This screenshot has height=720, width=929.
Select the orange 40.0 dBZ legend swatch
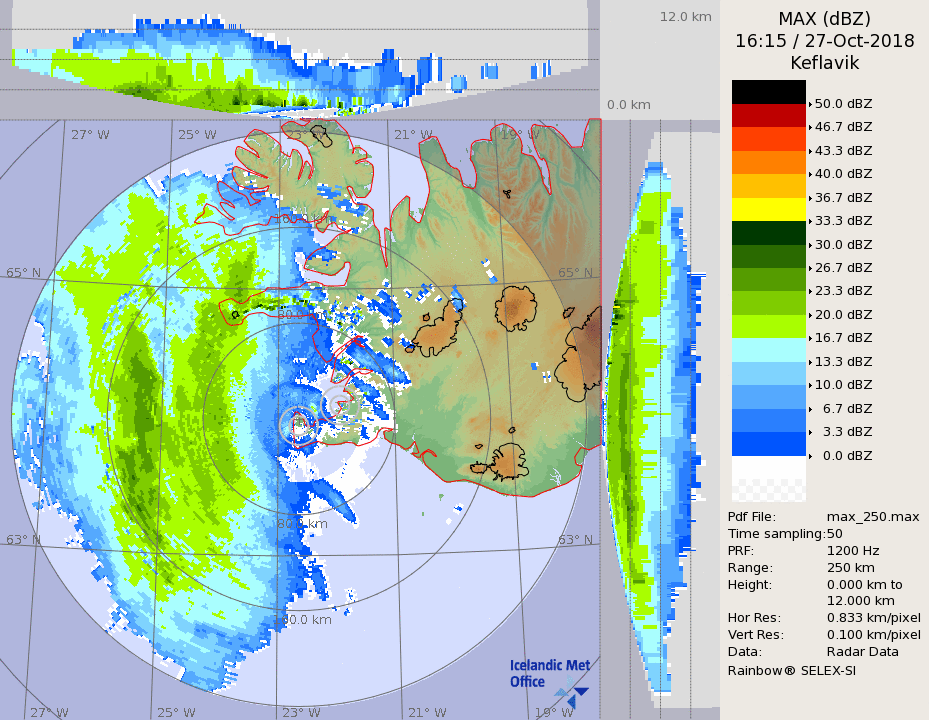click(768, 162)
